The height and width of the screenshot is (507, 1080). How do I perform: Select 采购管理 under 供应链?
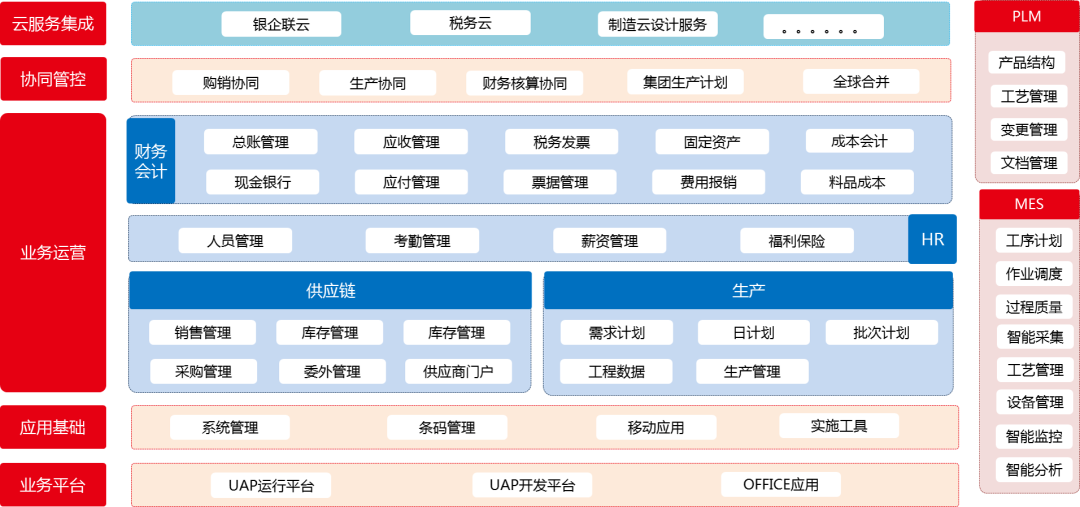coord(204,371)
